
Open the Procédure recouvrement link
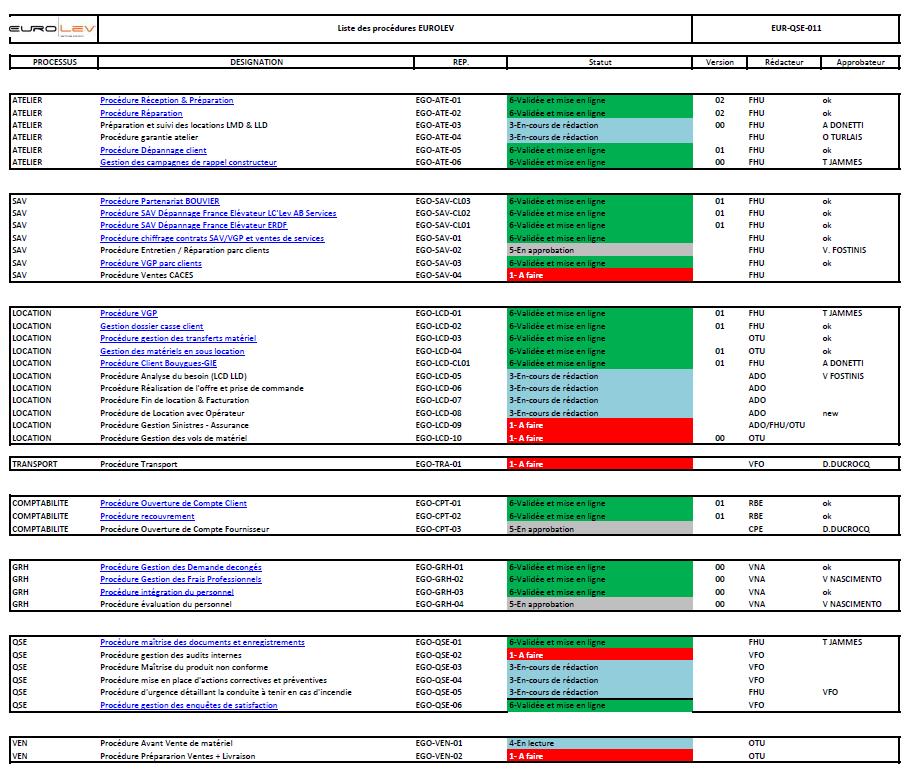[x=147, y=516]
